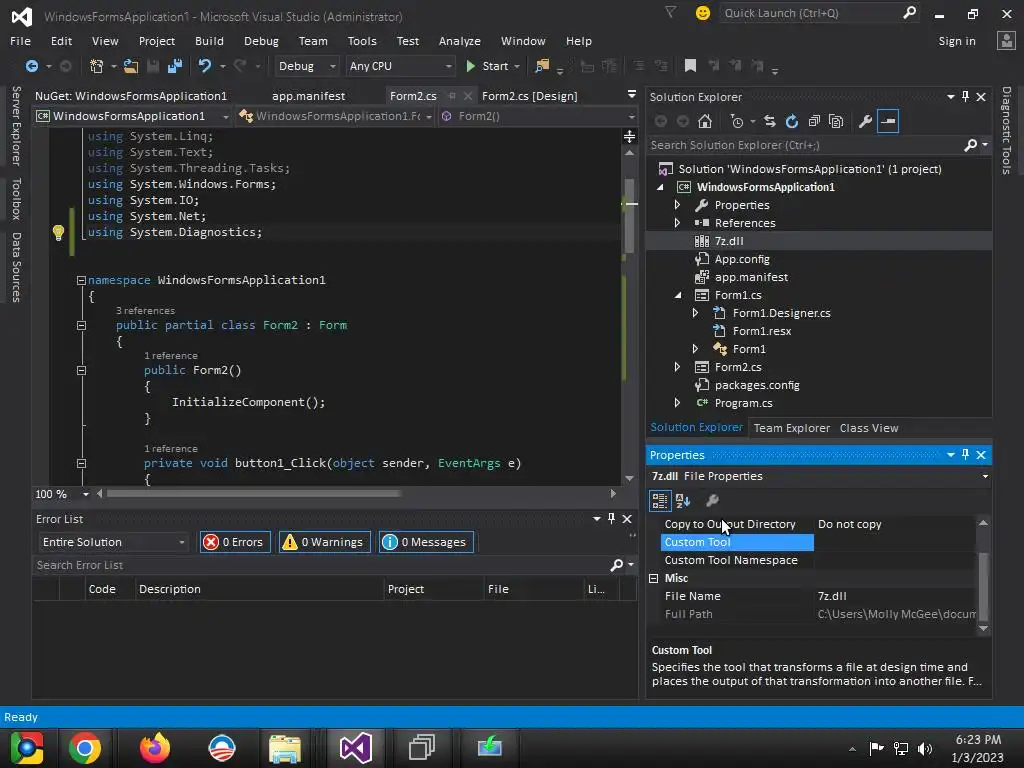Pin the Properties panel
Screen dimensions: 1024x768
pyautogui.click(x=965, y=455)
